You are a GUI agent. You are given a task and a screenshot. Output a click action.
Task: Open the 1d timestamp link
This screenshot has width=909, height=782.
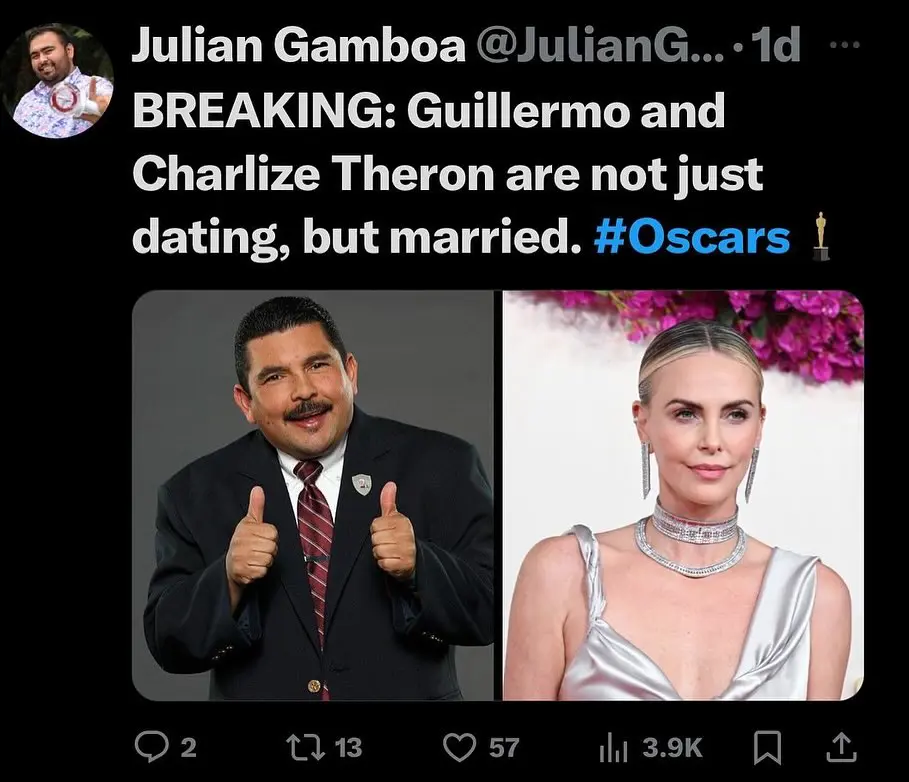776,45
